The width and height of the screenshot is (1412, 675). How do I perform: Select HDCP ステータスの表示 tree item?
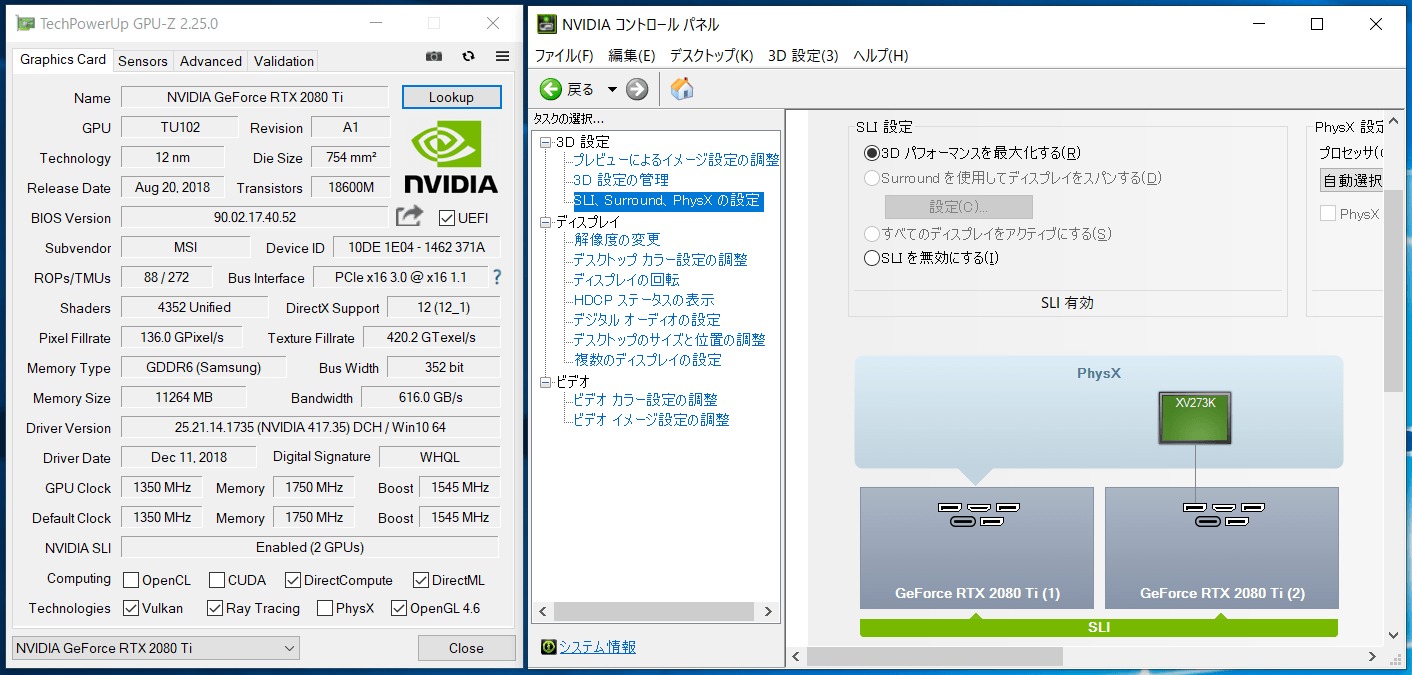pos(643,300)
